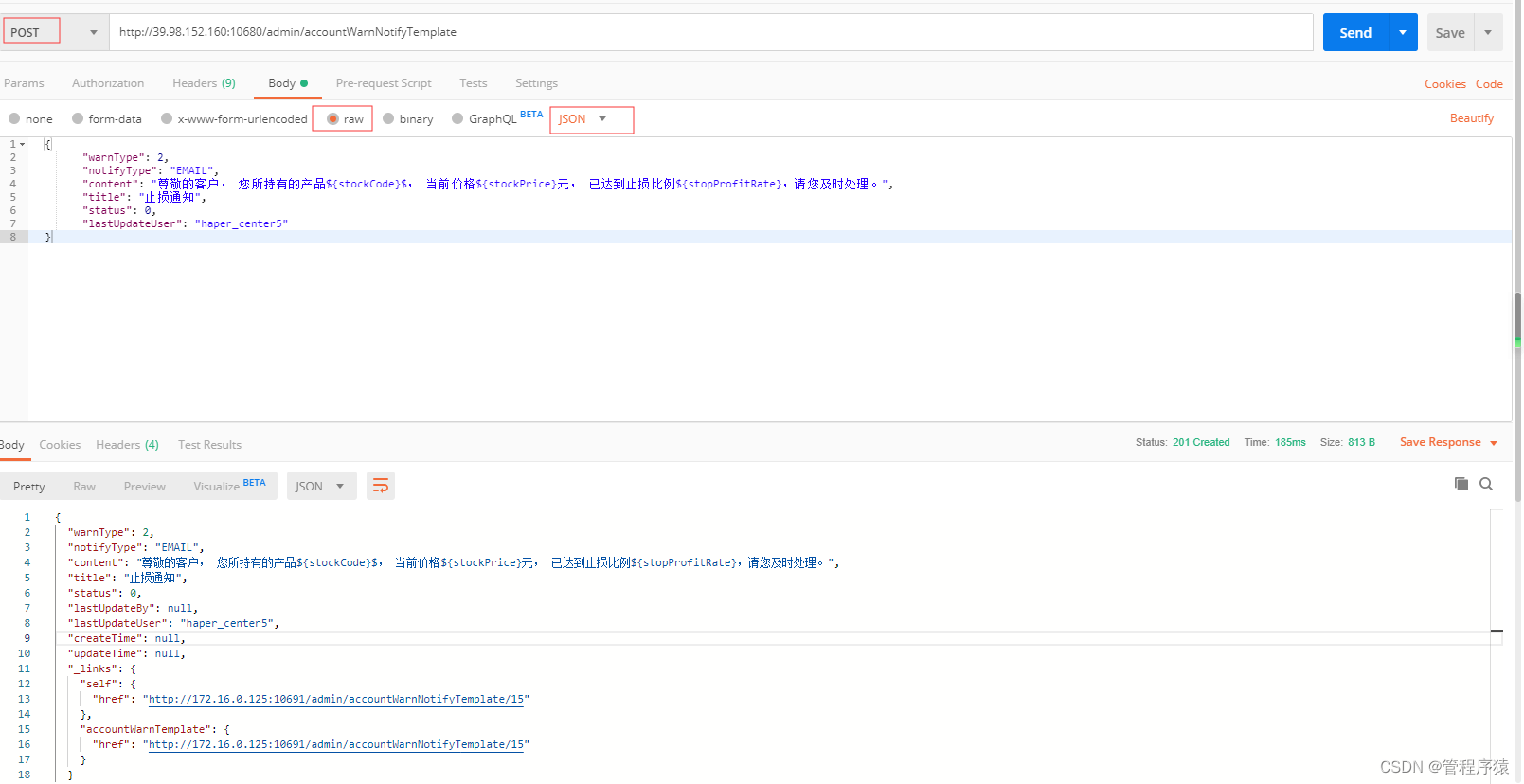Collapse the JSON fold arrow at line 1
This screenshot has height=784, width=1524.
pos(22,145)
